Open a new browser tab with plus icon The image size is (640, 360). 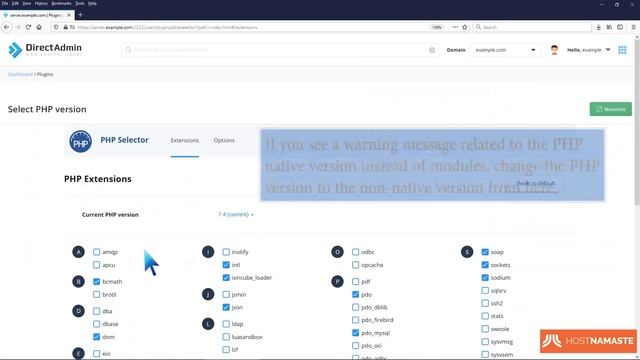[80, 15]
